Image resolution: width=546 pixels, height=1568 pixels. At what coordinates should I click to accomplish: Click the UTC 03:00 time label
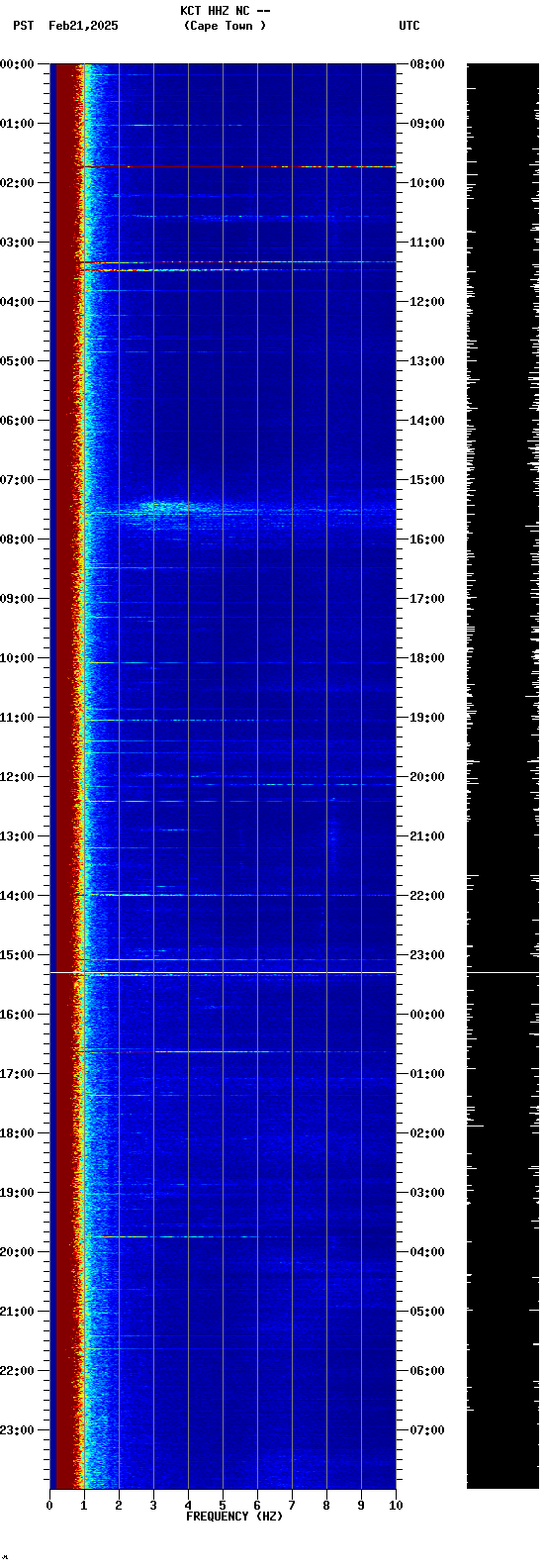point(426,1193)
